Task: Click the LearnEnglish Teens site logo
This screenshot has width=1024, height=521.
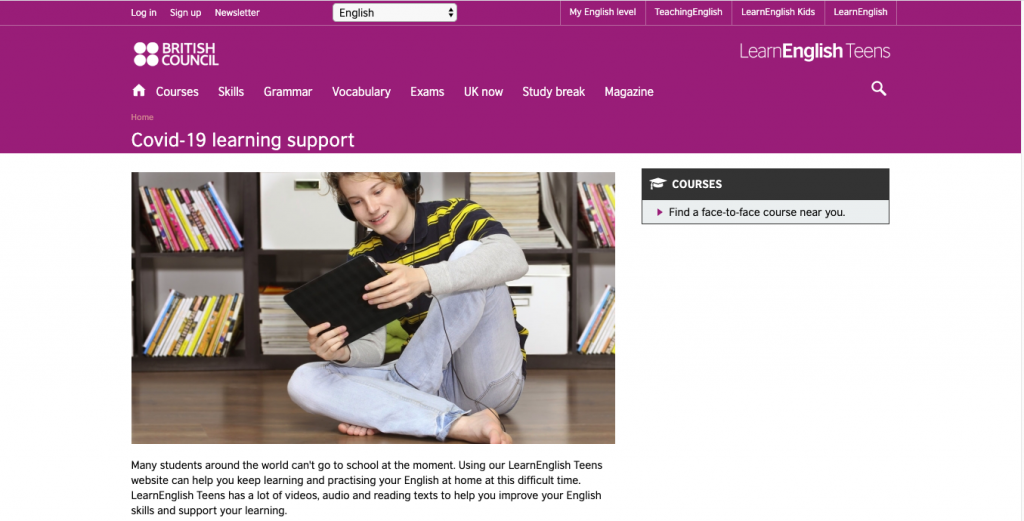Action: pyautogui.click(x=814, y=52)
